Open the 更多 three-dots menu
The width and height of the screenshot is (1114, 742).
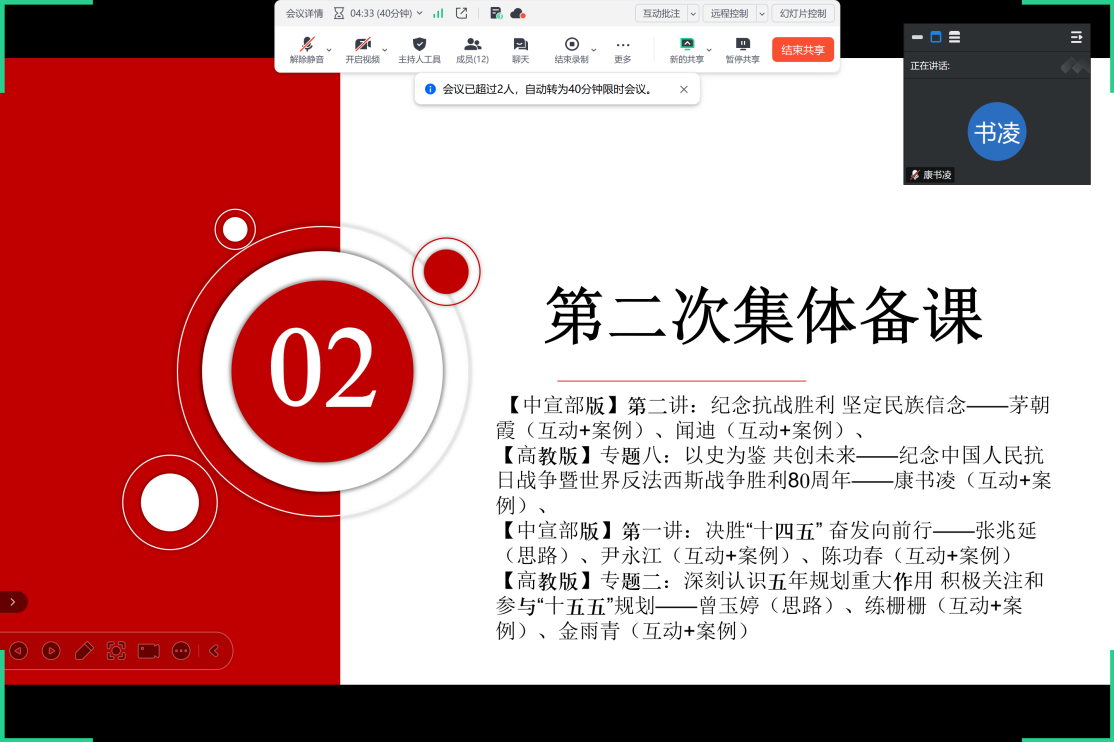click(623, 46)
